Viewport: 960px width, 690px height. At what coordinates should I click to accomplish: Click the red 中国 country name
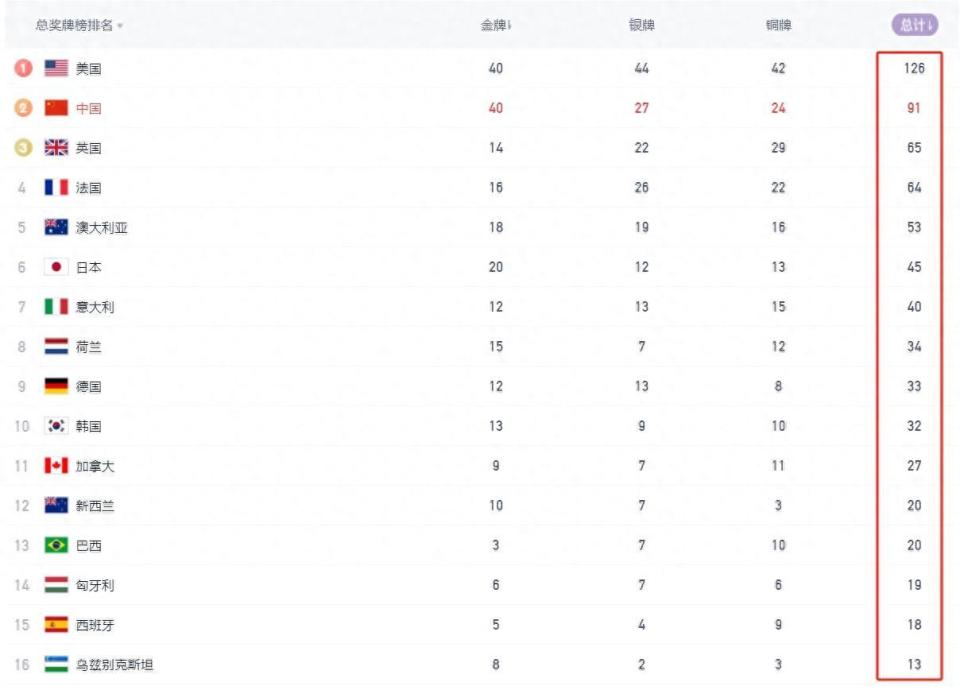point(89,108)
